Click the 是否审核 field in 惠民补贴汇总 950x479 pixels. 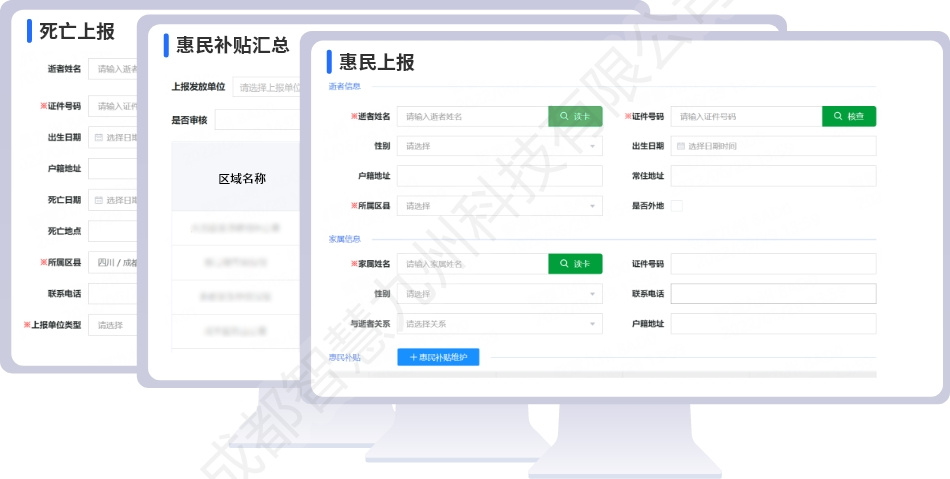coord(256,120)
